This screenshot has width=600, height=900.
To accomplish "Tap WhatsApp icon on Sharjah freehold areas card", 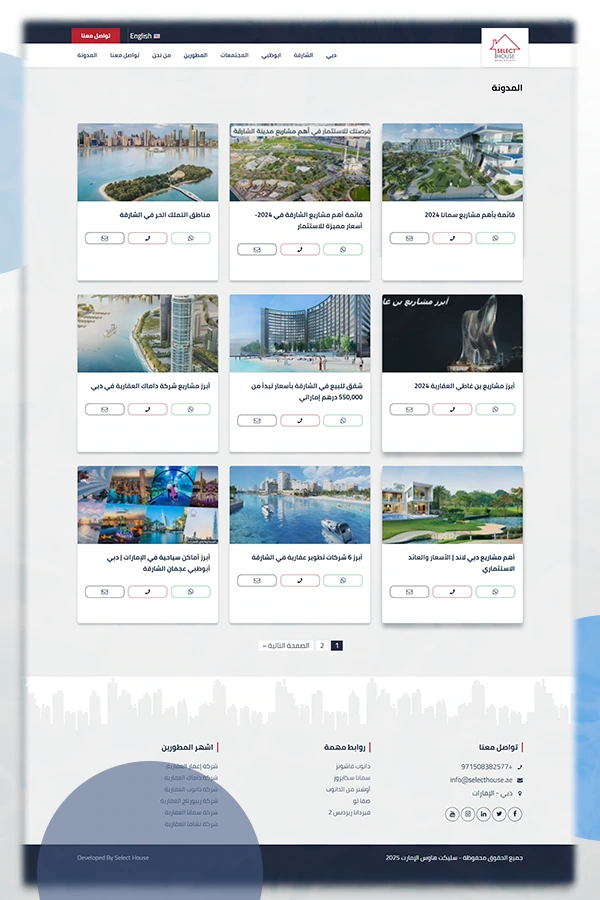I will point(191,238).
